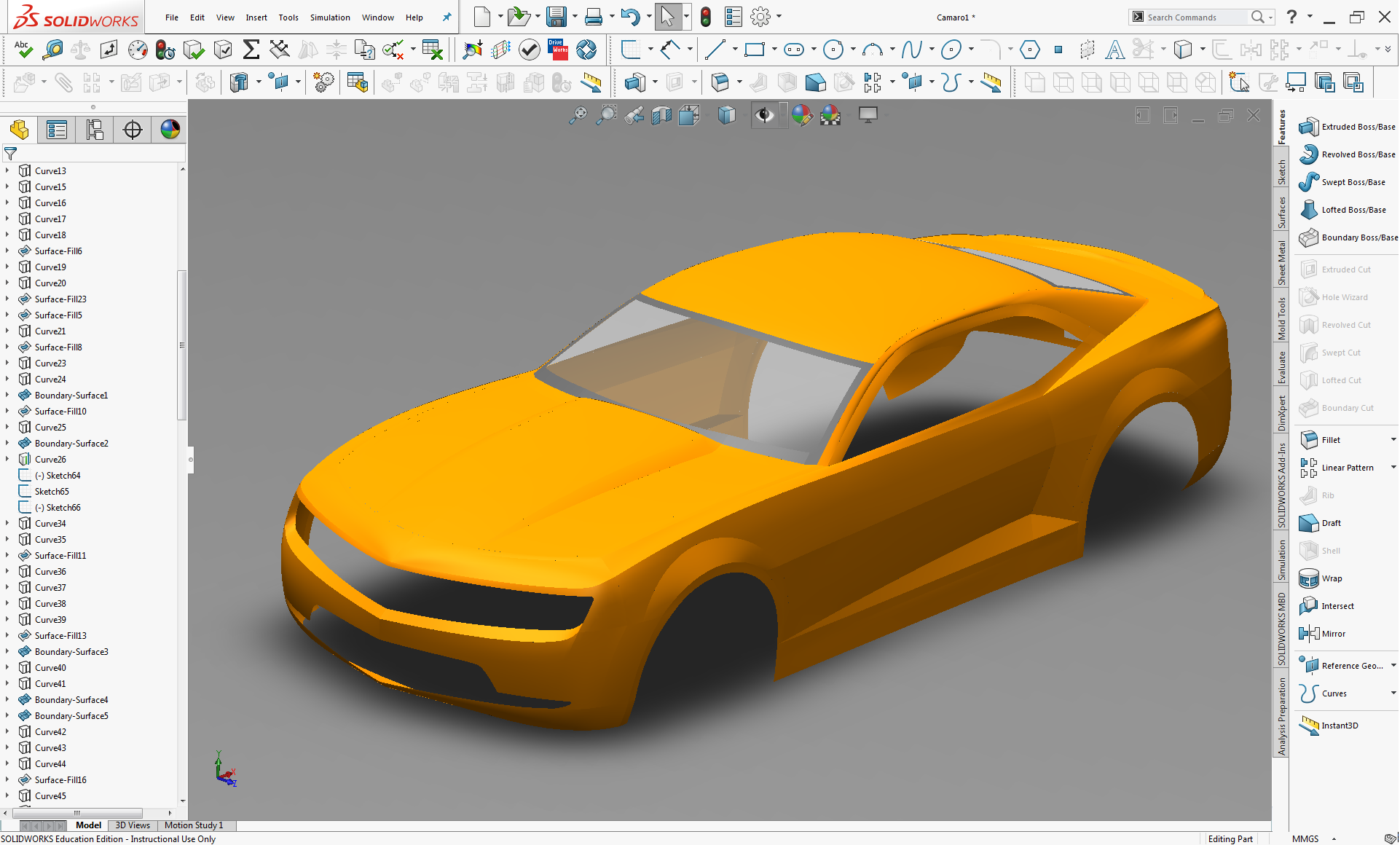Expand the Boundary-Surface1 tree node
Viewport: 1400px width, 845px height.
click(7, 396)
